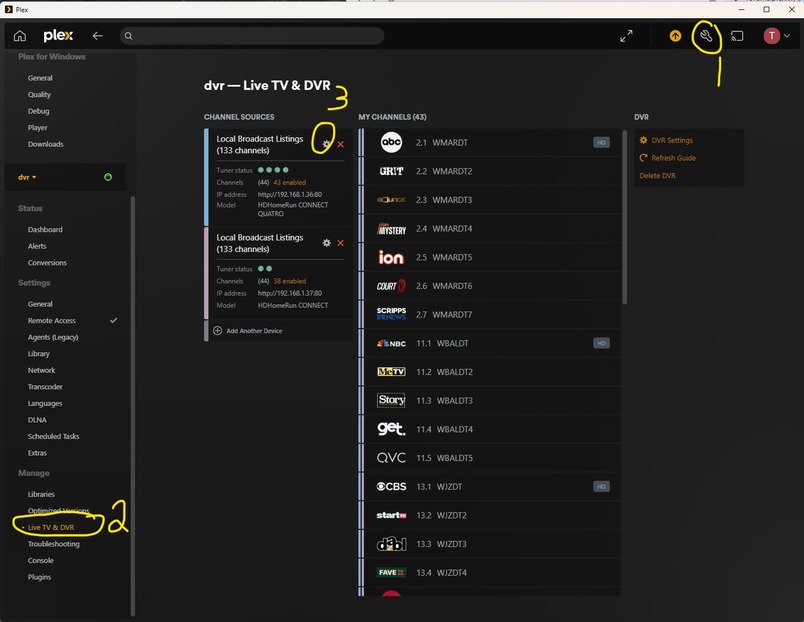This screenshot has height=622, width=804.
Task: Open the Dashboard status page
Action: tap(45, 230)
